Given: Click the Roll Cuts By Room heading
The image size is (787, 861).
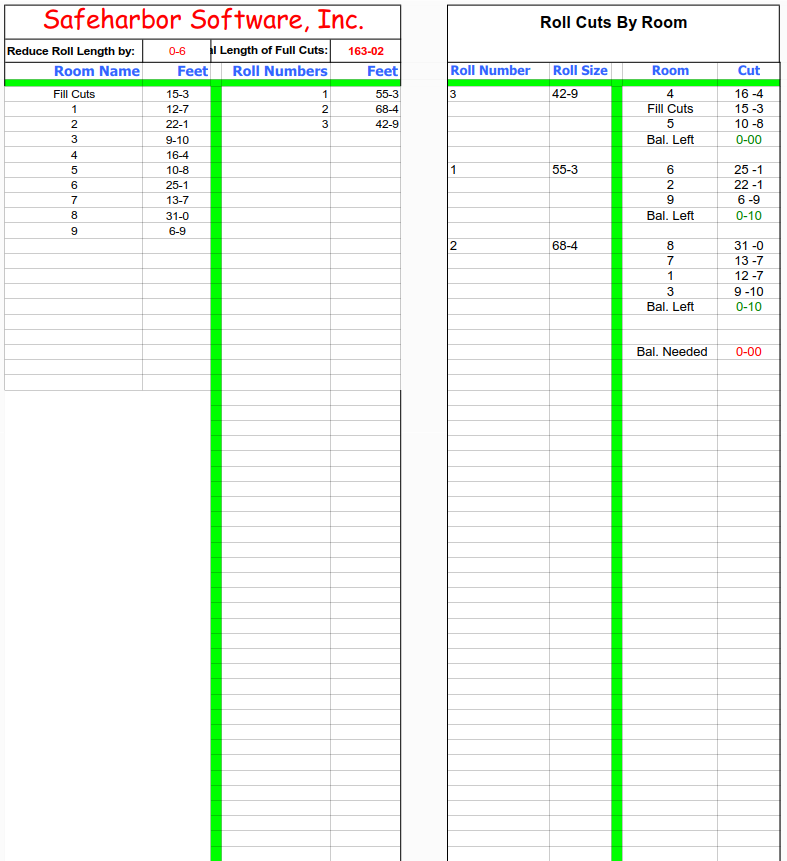Looking at the screenshot, I should pyautogui.click(x=613, y=23).
